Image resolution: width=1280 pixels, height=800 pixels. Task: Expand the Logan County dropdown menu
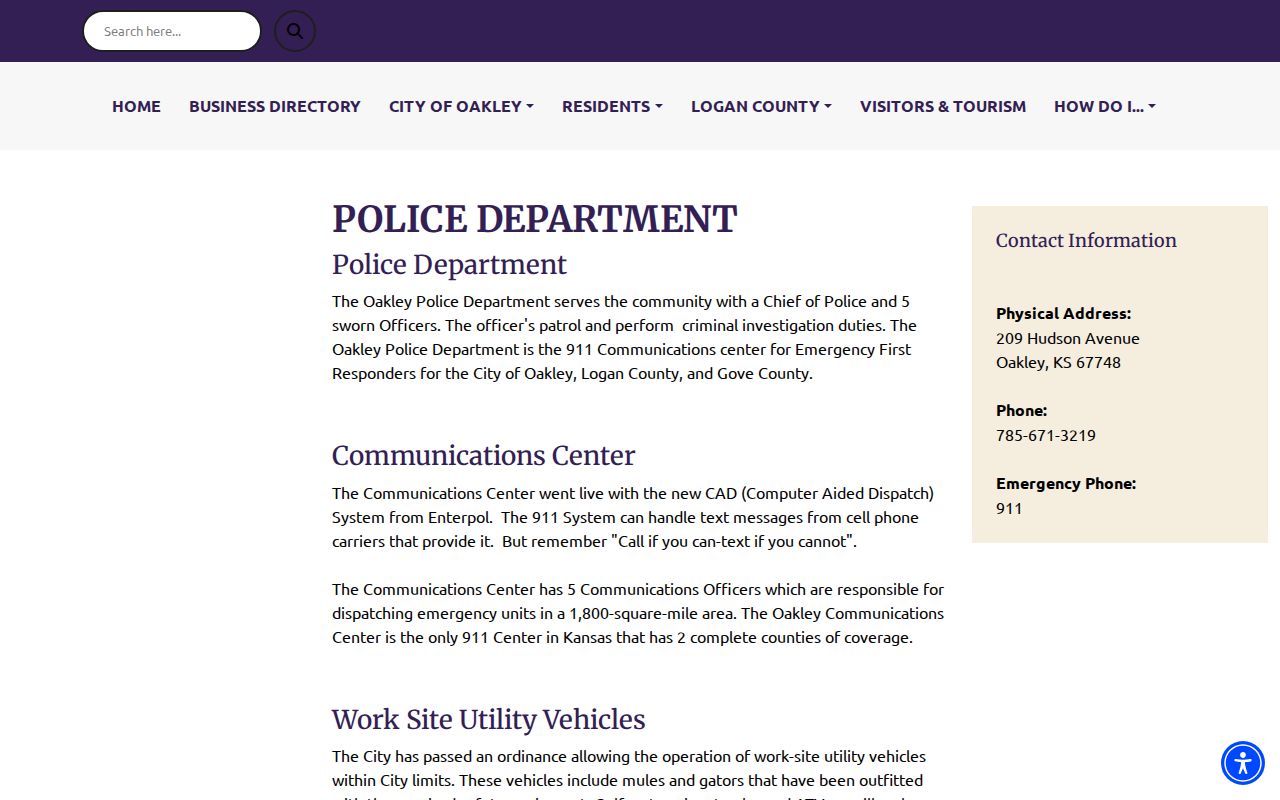click(x=761, y=106)
